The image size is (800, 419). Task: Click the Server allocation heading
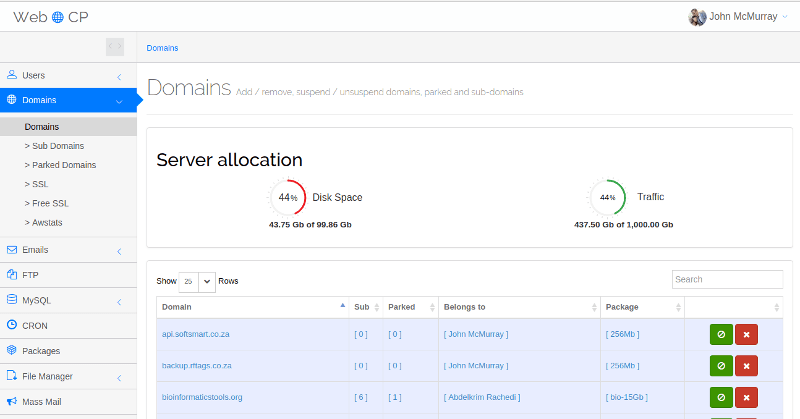pos(230,160)
